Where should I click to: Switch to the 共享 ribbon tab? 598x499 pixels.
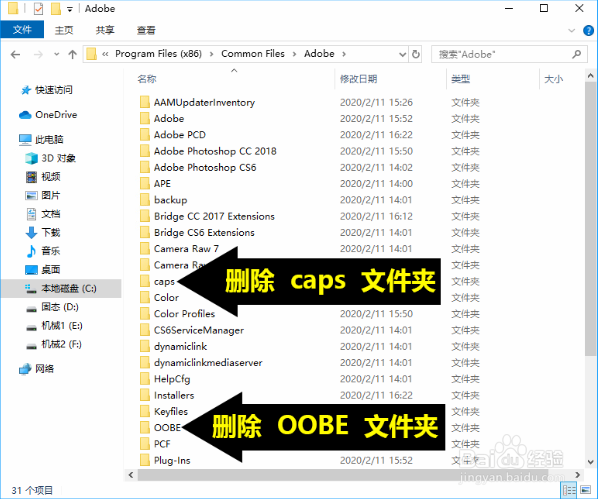[x=105, y=30]
